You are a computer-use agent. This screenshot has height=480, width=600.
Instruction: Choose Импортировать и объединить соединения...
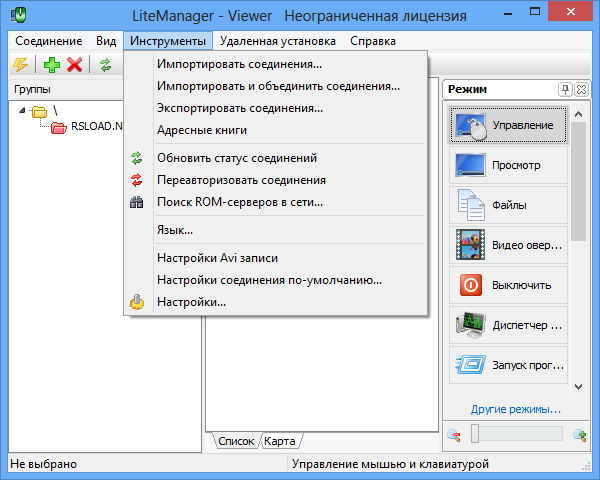276,86
